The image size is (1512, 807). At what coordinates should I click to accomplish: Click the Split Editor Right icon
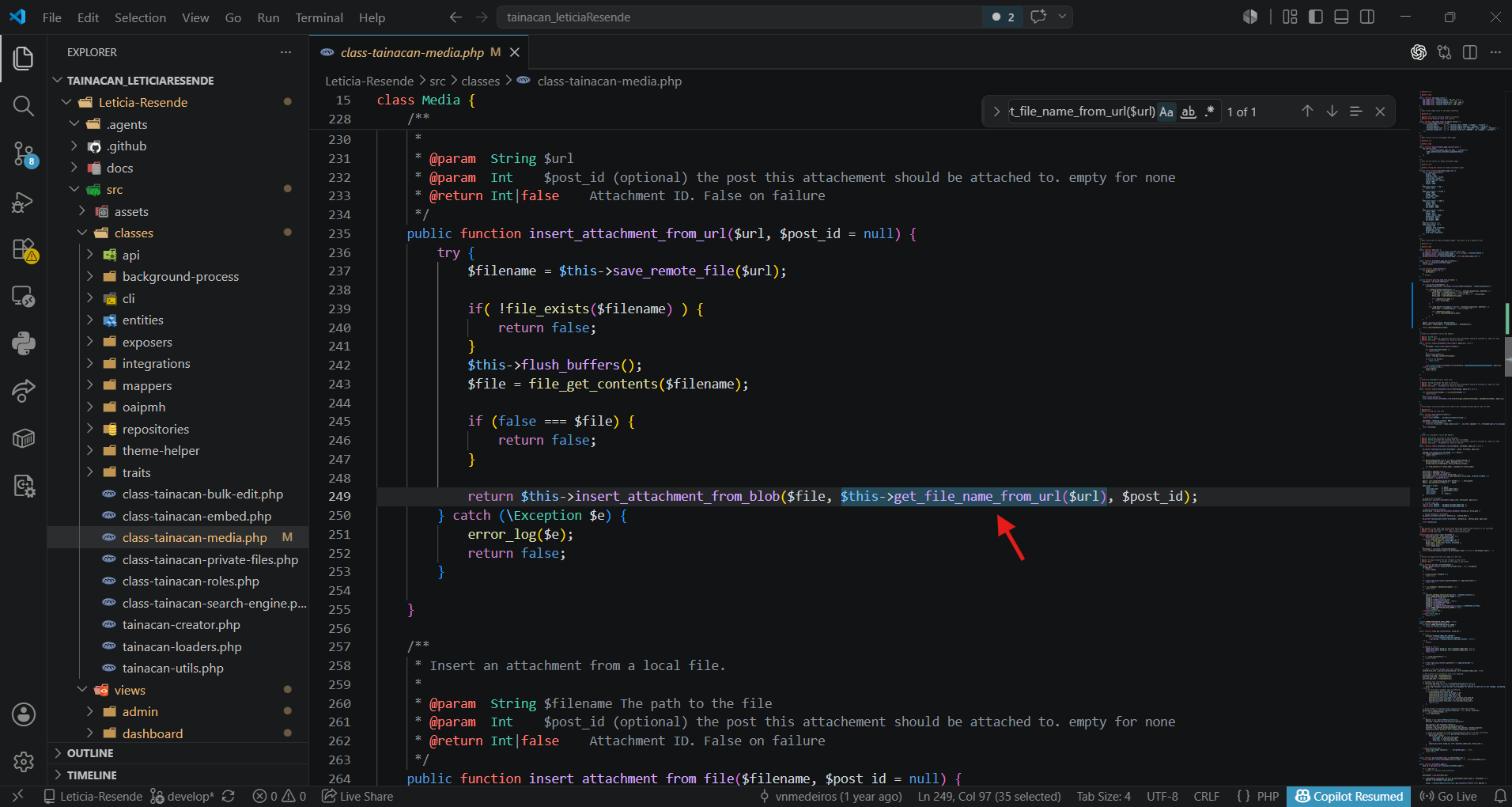coord(1470,52)
